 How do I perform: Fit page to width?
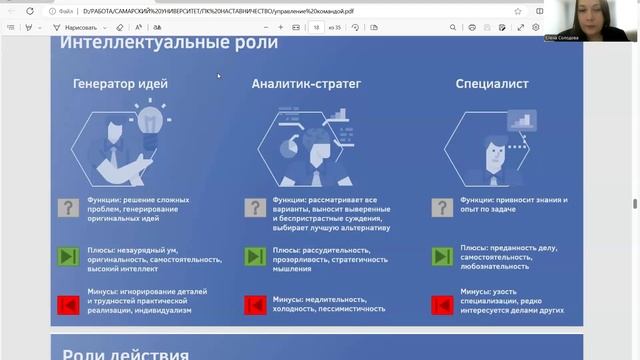296,27
